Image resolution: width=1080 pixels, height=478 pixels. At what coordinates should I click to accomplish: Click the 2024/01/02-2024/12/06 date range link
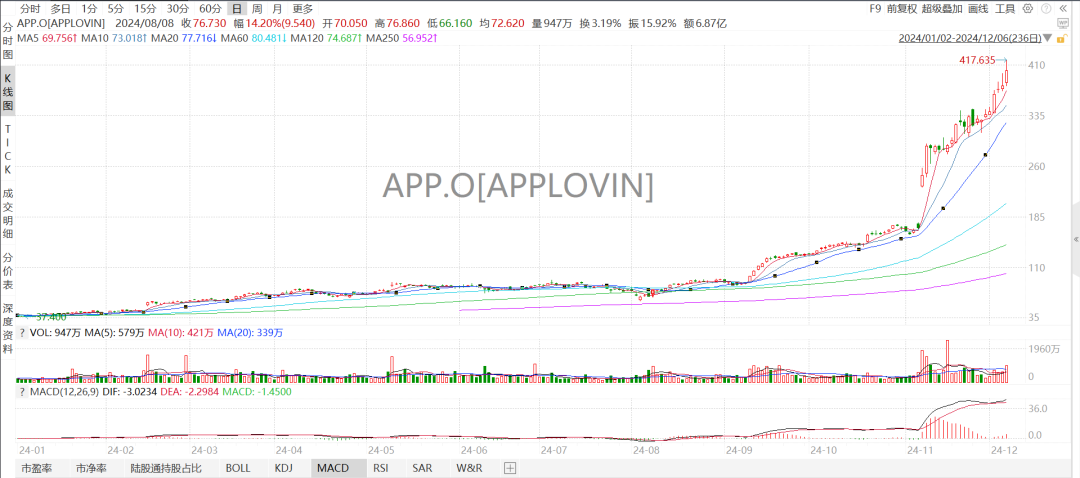pos(970,39)
